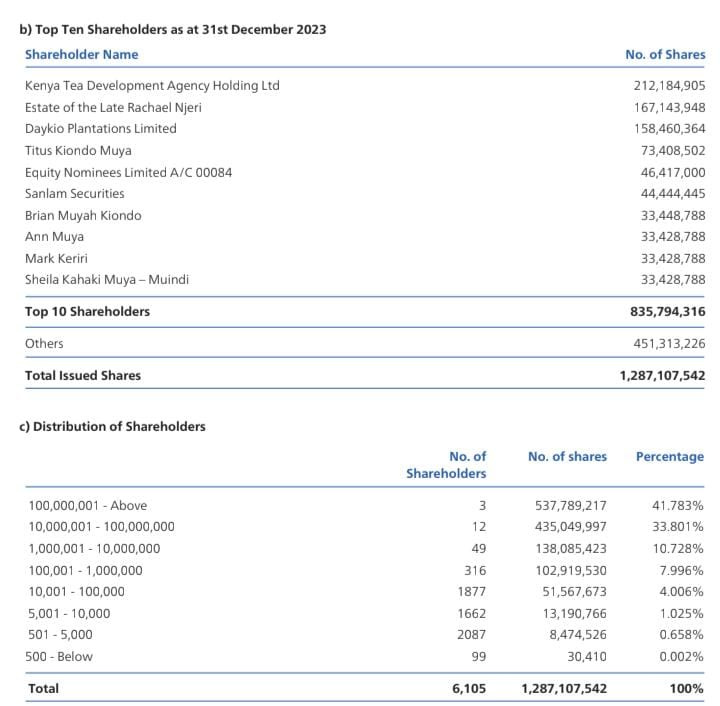Click the value 102,919,530
The width and height of the screenshot is (720, 706).
(x=571, y=571)
